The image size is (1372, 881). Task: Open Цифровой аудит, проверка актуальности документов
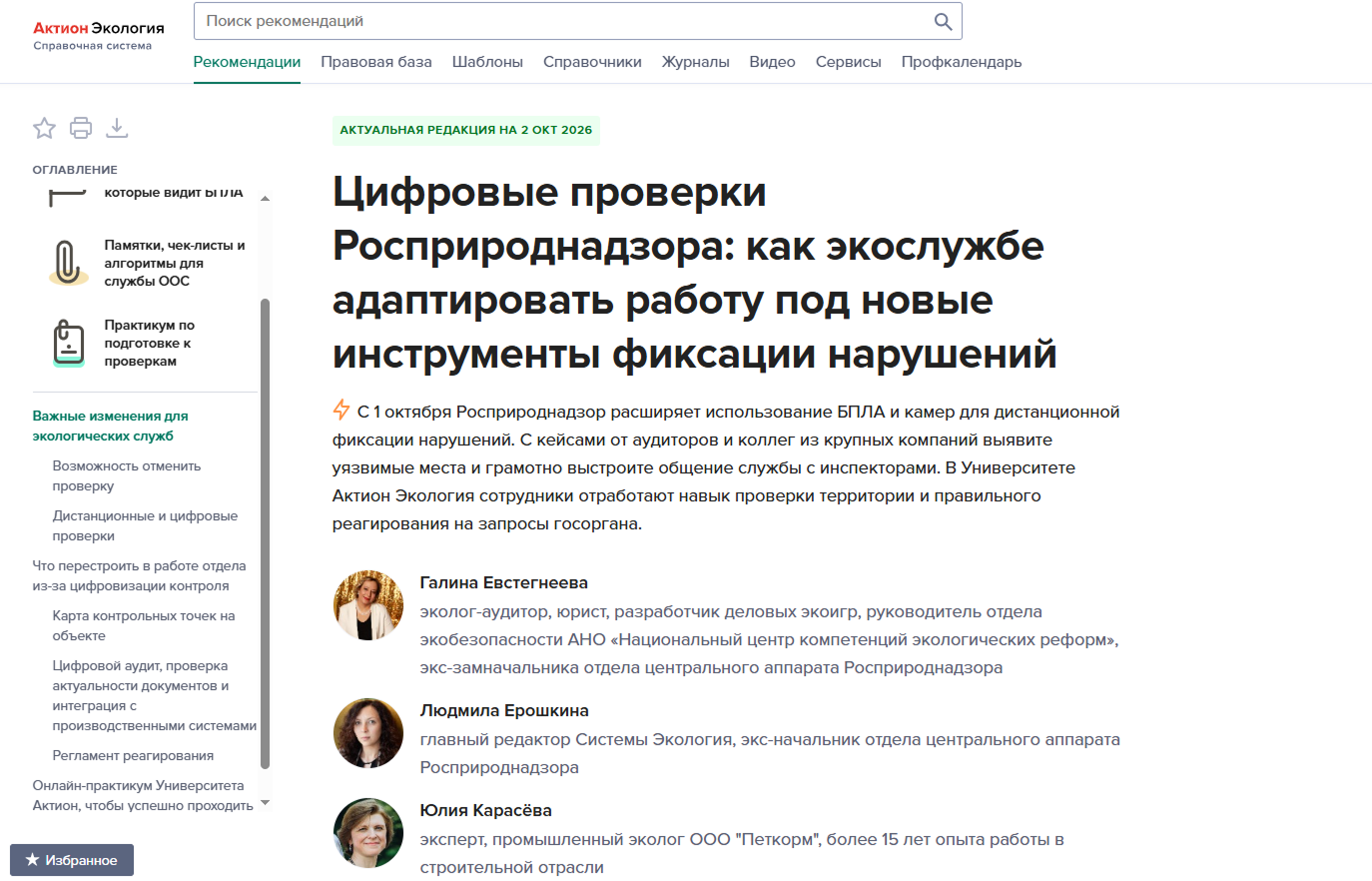click(x=155, y=695)
